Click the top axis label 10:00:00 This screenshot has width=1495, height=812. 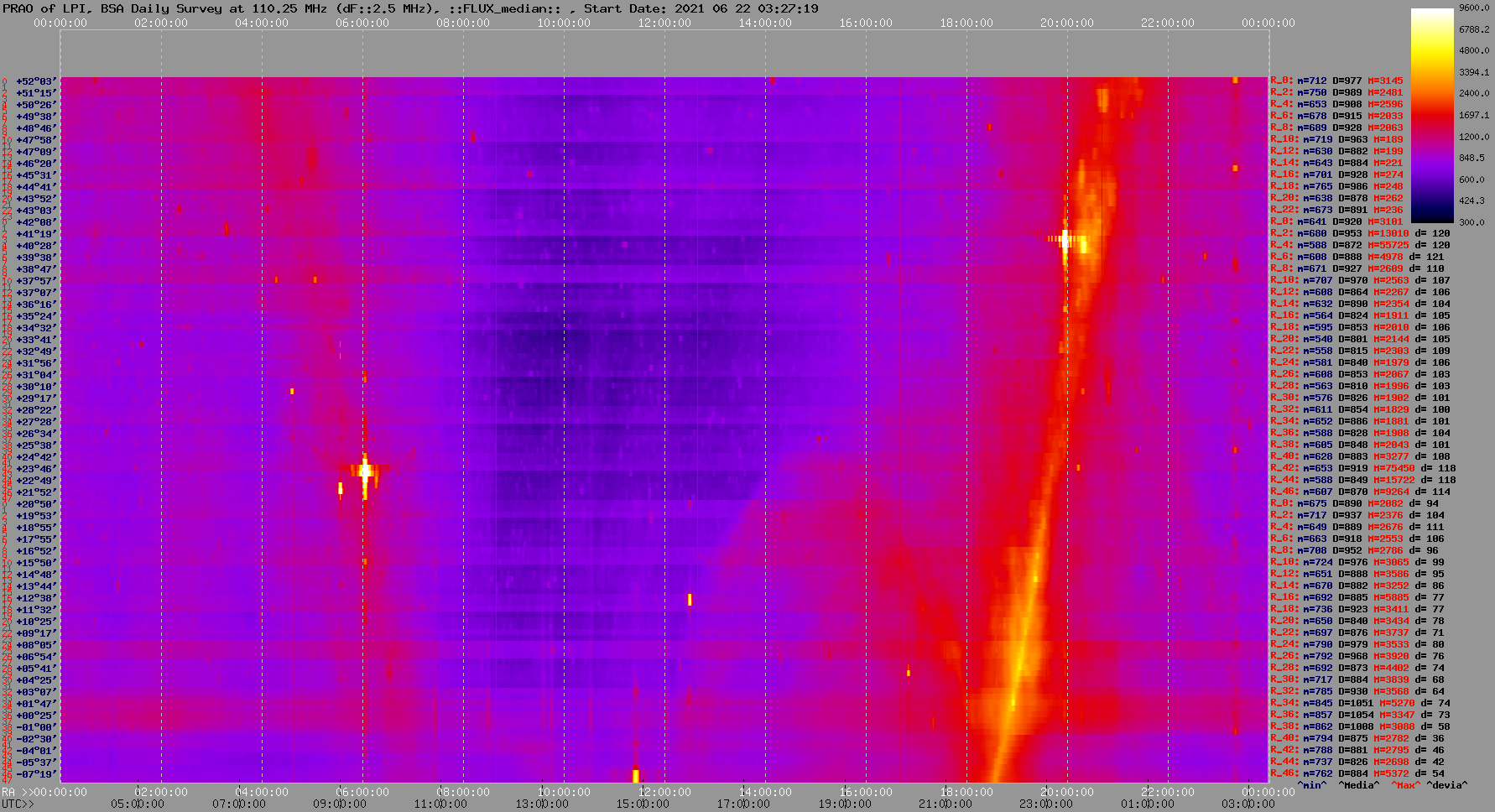click(564, 23)
